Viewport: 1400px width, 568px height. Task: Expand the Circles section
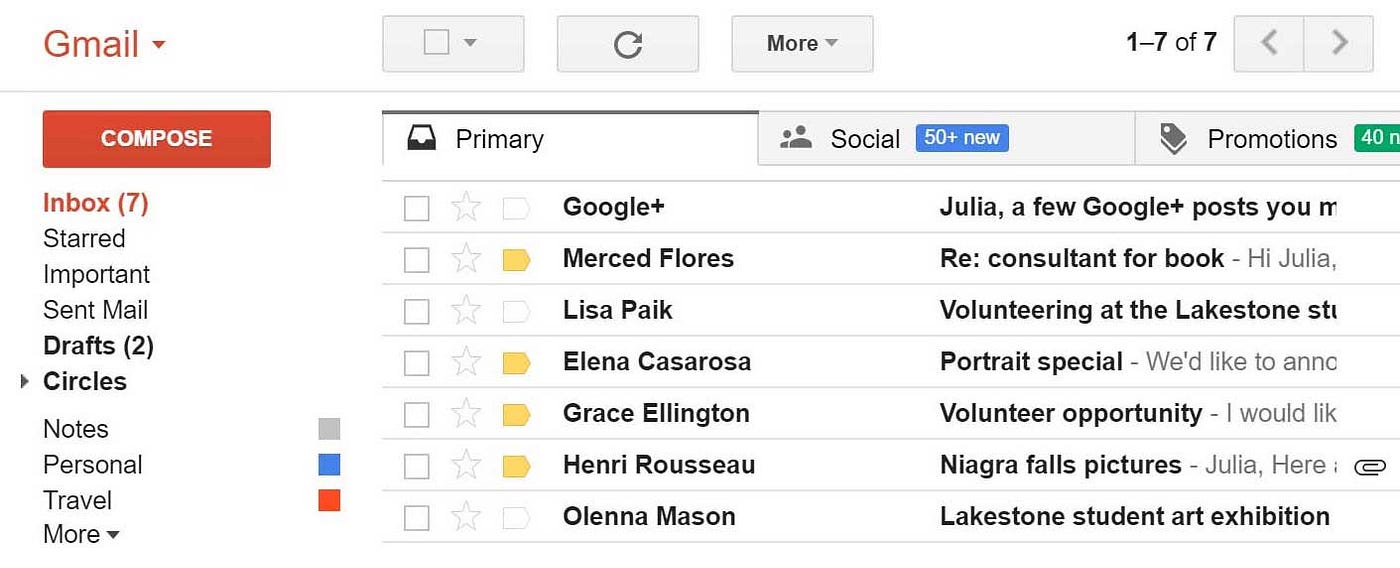tap(25, 381)
